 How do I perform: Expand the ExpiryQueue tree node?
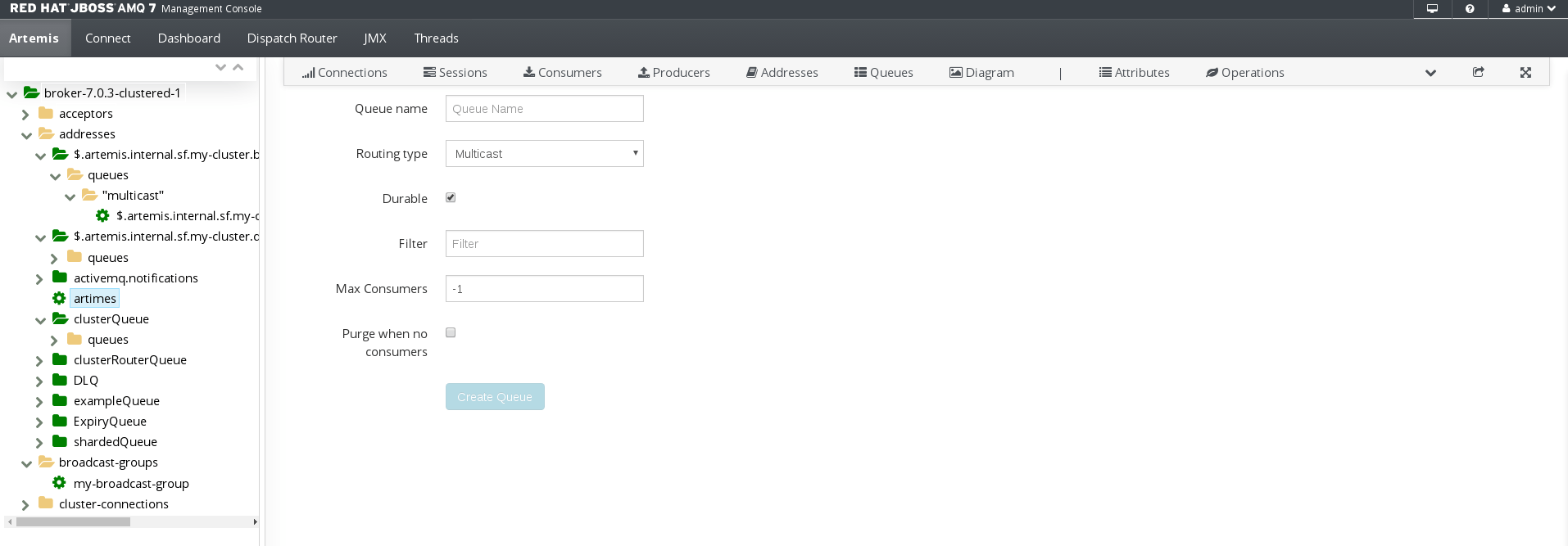tap(39, 422)
